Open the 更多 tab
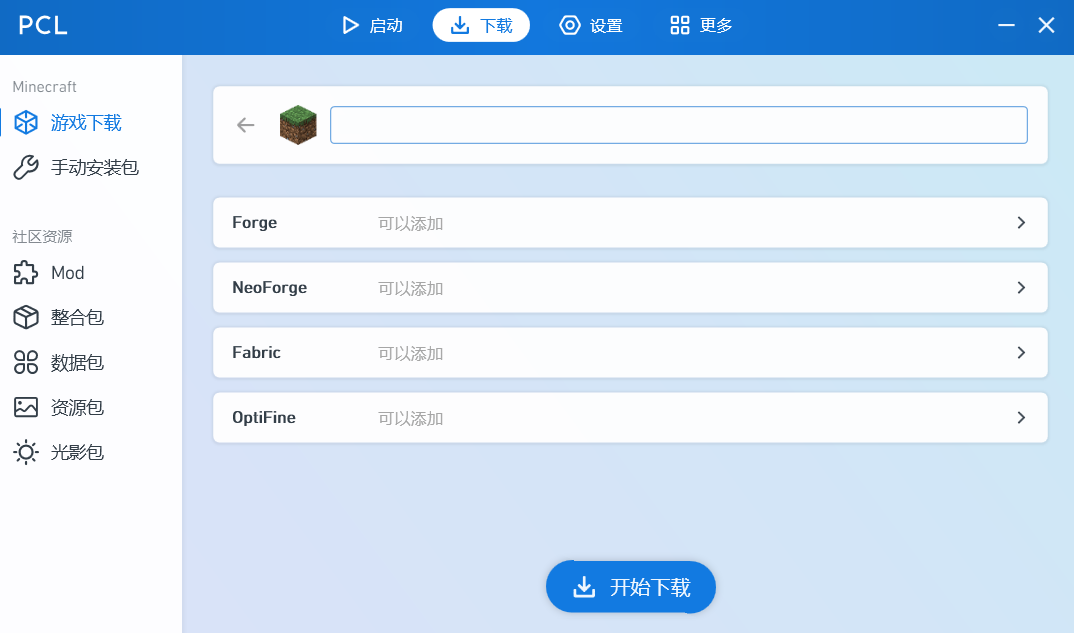 [701, 25]
